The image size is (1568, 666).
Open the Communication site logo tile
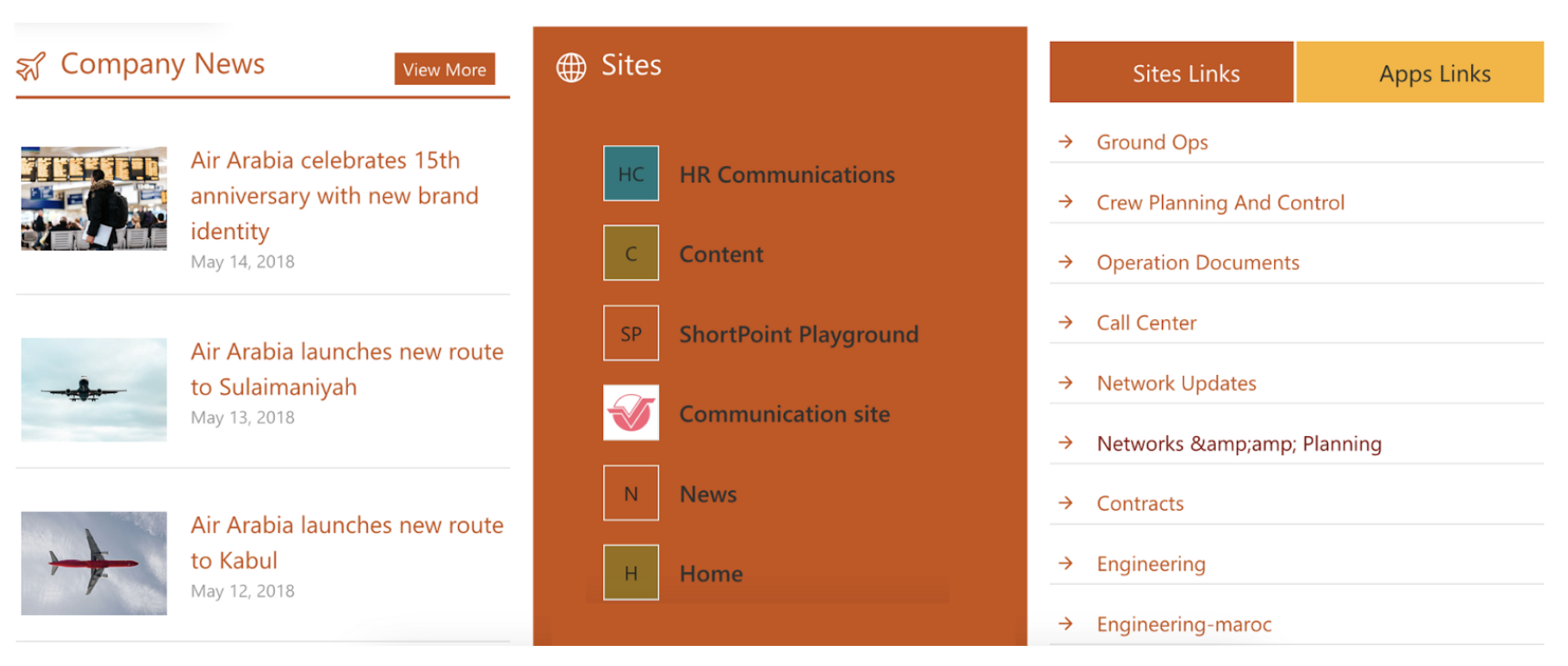(x=631, y=412)
